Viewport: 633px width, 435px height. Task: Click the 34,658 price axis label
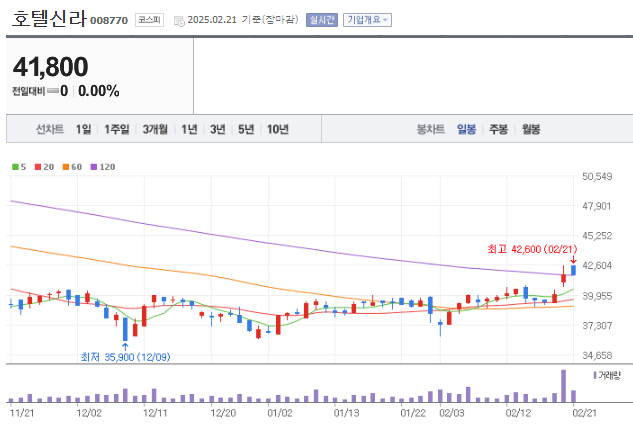pos(597,356)
